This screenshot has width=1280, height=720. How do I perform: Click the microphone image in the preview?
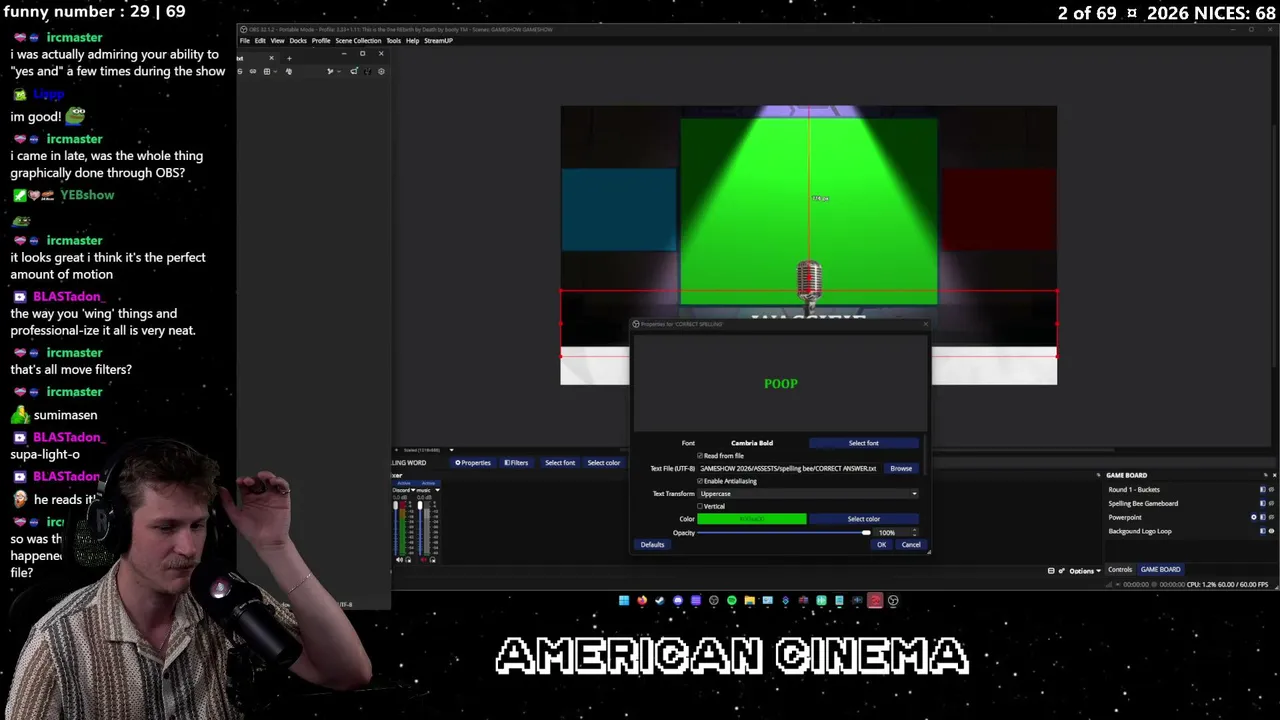(x=809, y=284)
